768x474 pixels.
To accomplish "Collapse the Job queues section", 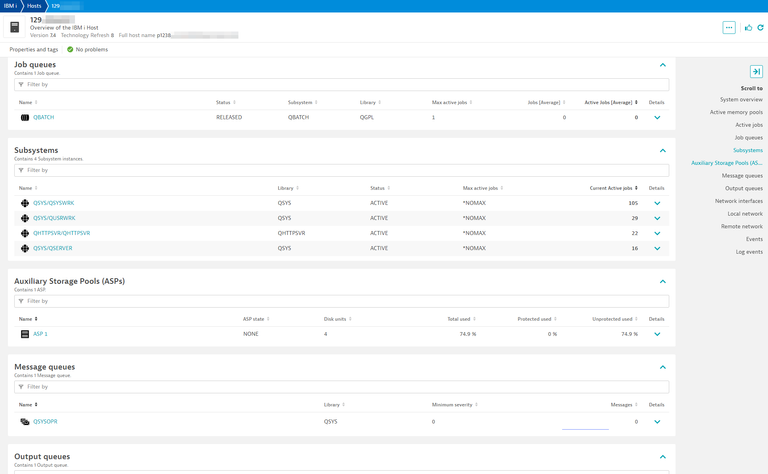I will 663,65.
